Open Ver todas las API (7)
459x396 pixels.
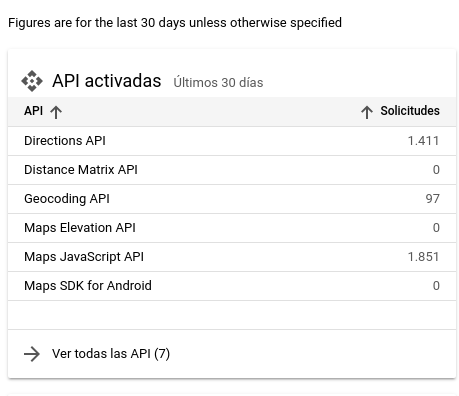point(111,354)
